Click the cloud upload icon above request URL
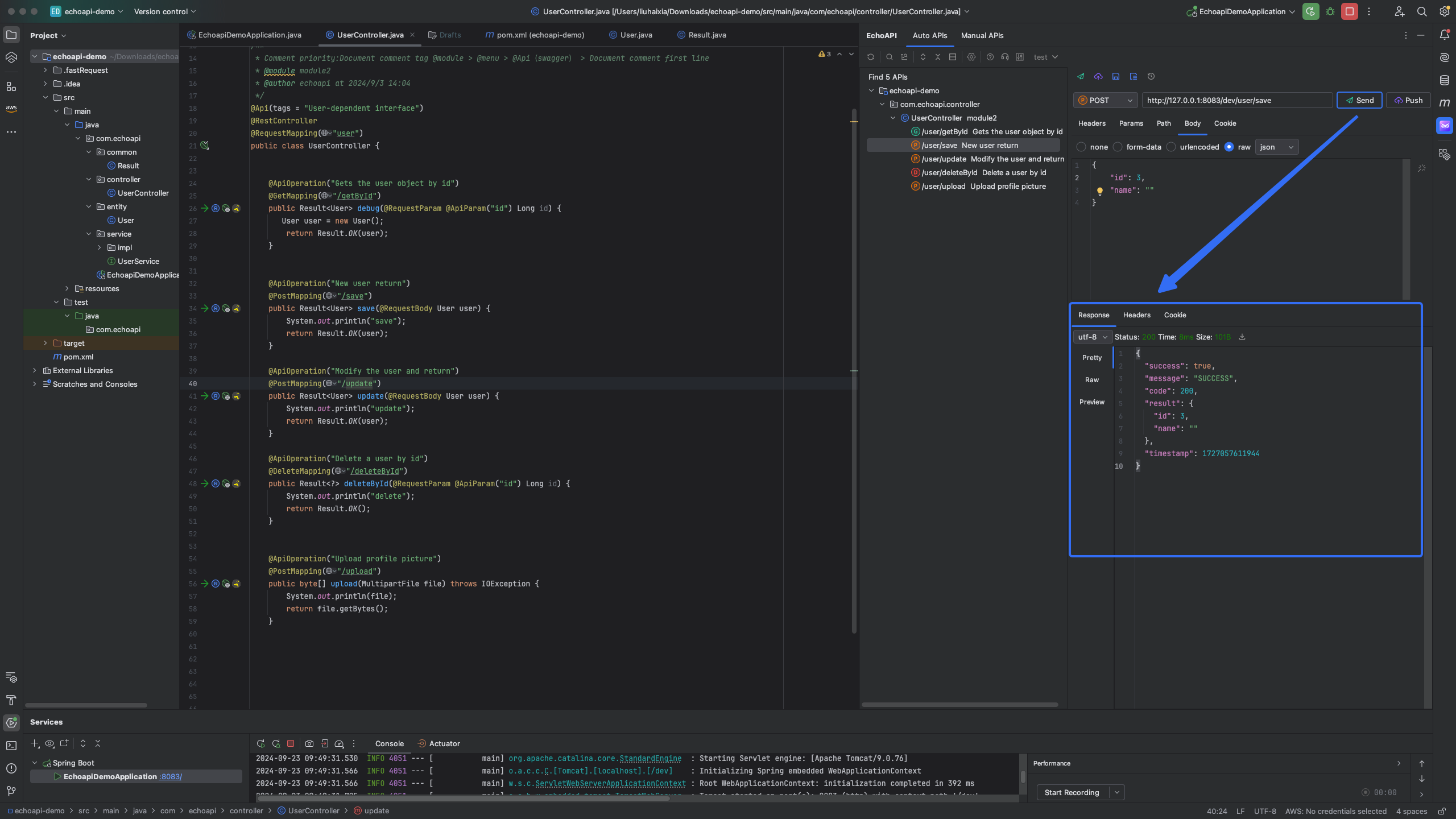This screenshot has width=1456, height=819. click(1098, 76)
